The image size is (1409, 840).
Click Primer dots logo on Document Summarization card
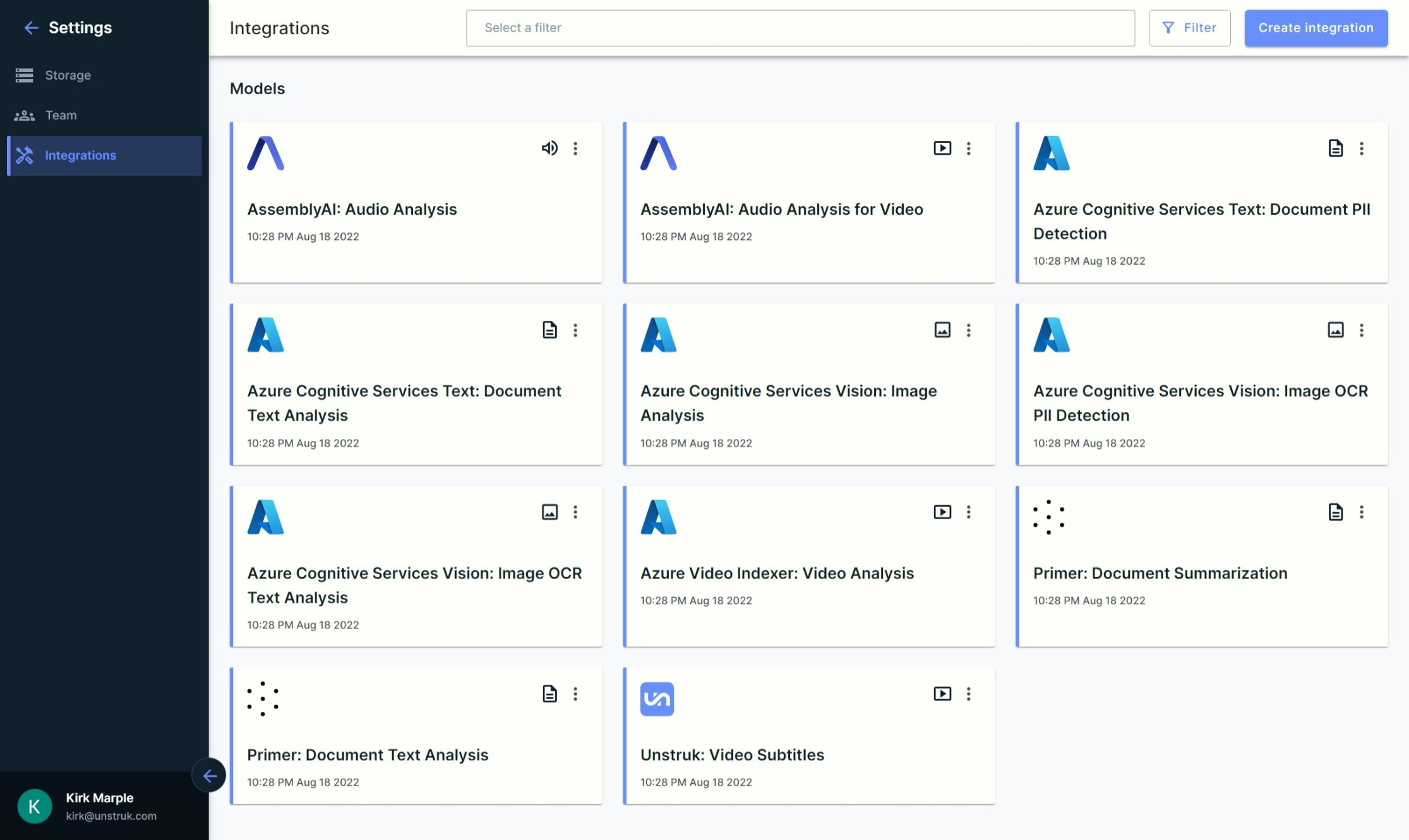(x=1048, y=517)
